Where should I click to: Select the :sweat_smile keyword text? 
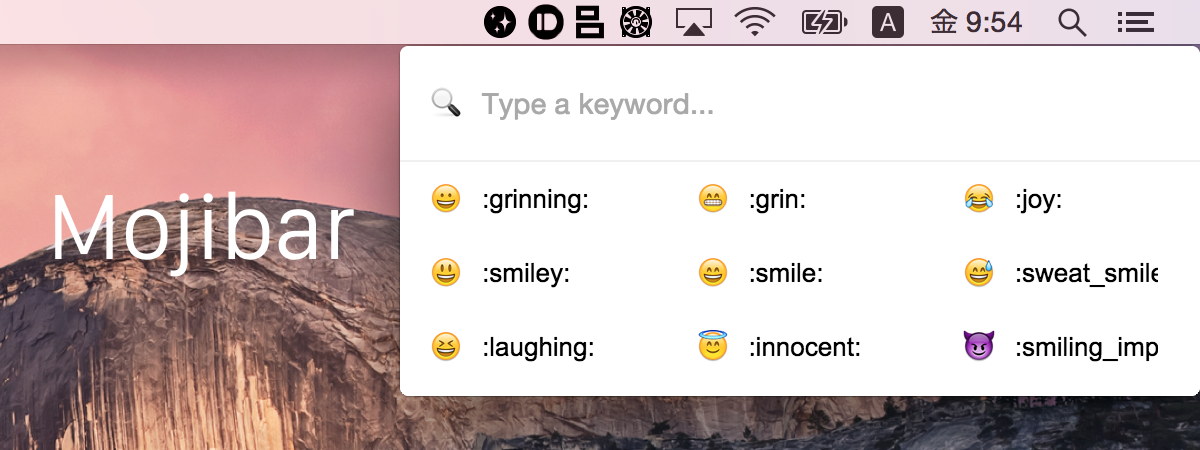1086,274
